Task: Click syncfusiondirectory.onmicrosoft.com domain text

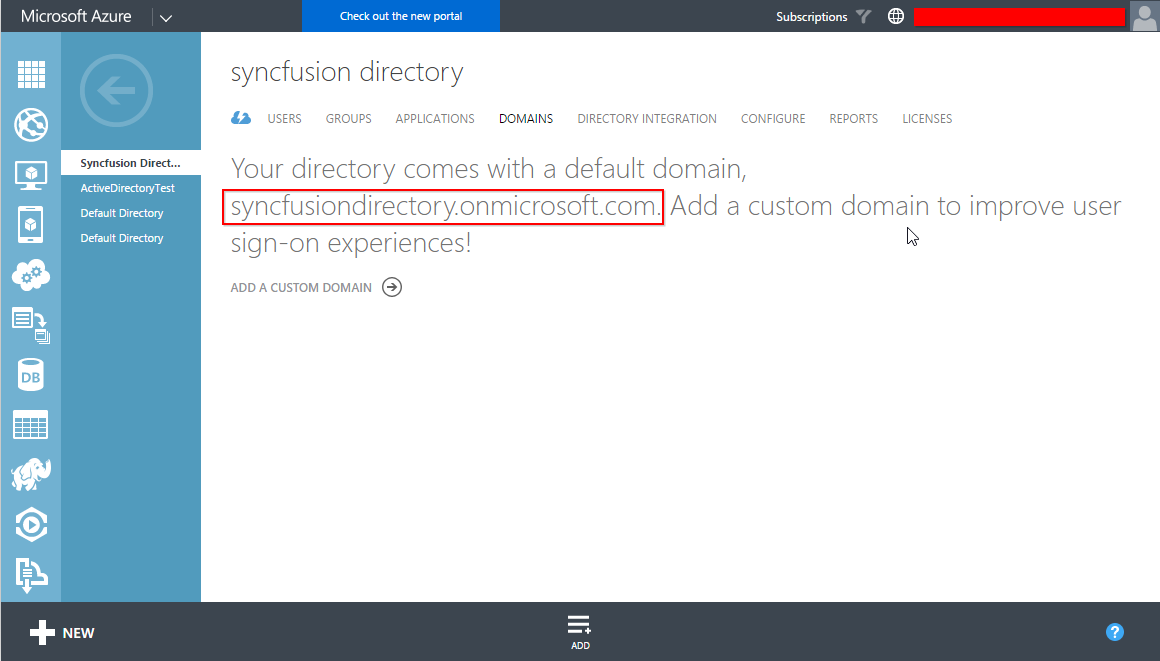Action: (x=443, y=206)
